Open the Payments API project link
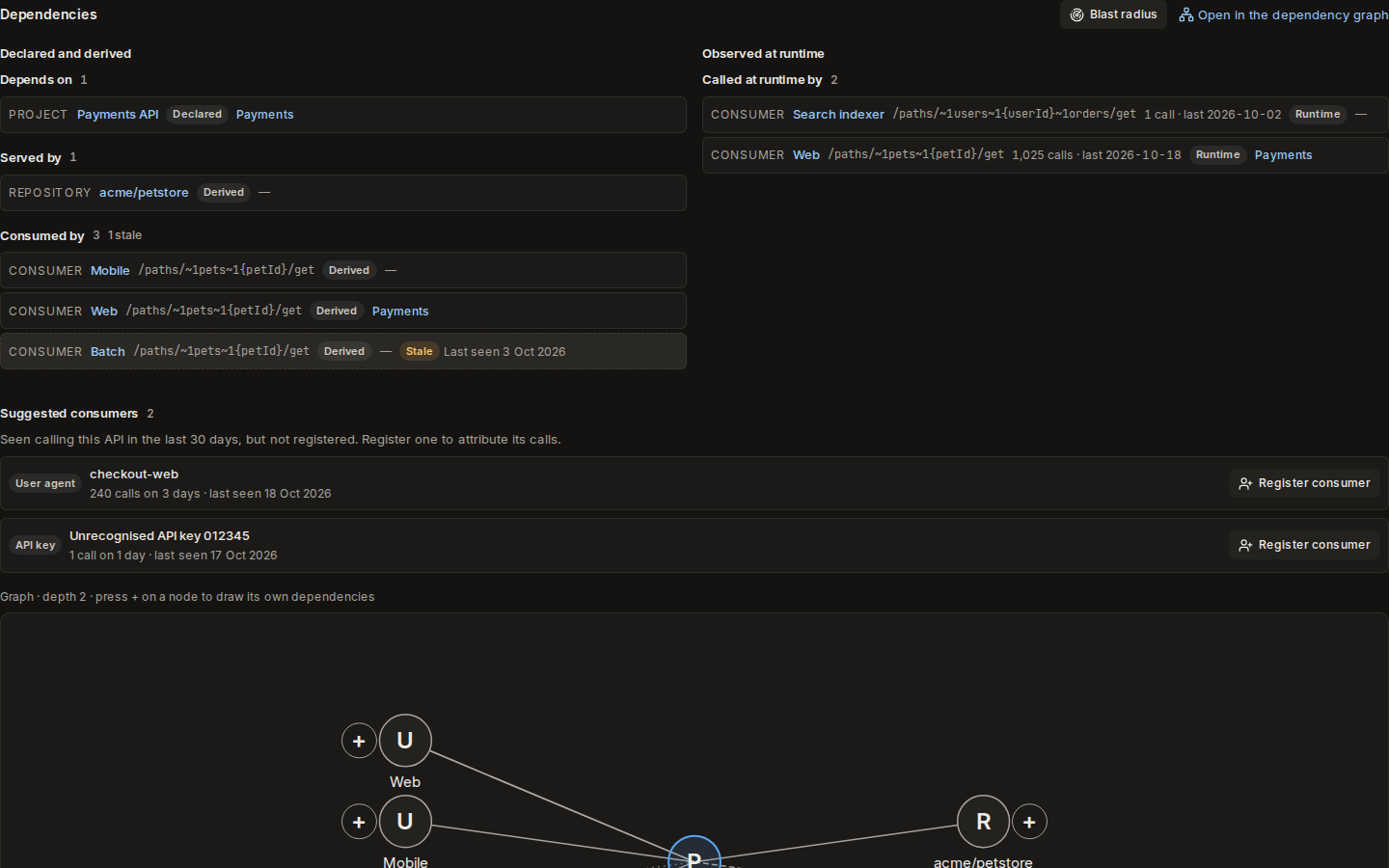Viewport: 1389px width, 868px height. point(118,115)
